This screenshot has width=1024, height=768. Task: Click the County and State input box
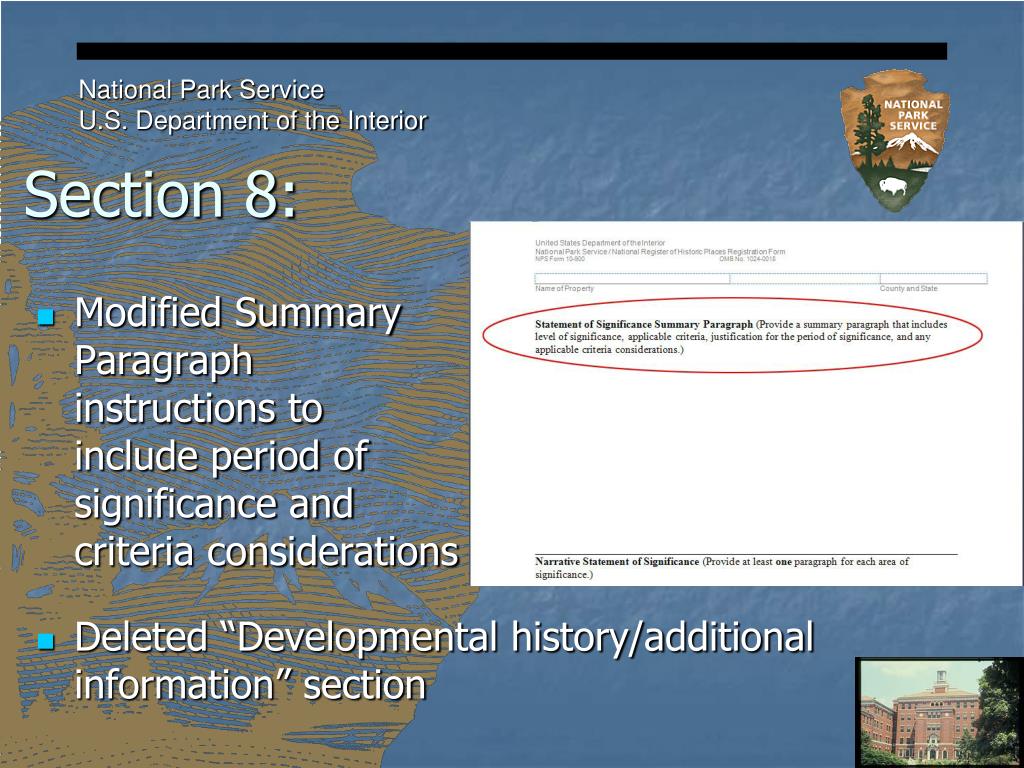pyautogui.click(x=934, y=278)
